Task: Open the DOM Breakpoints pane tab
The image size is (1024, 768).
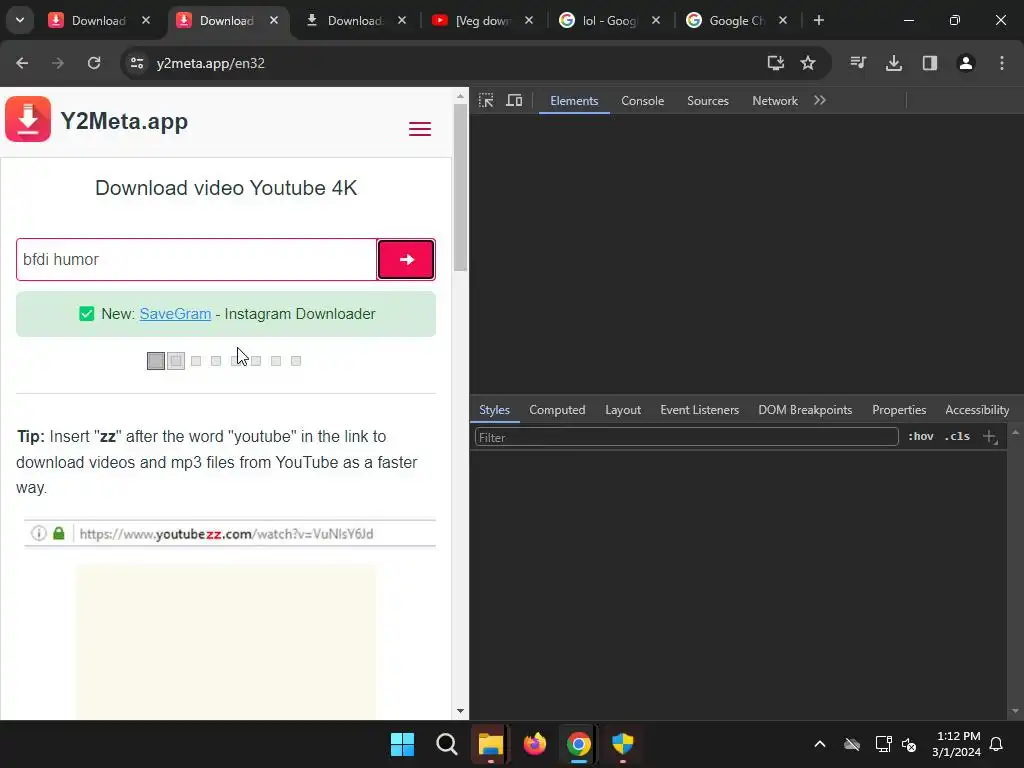Action: (805, 409)
